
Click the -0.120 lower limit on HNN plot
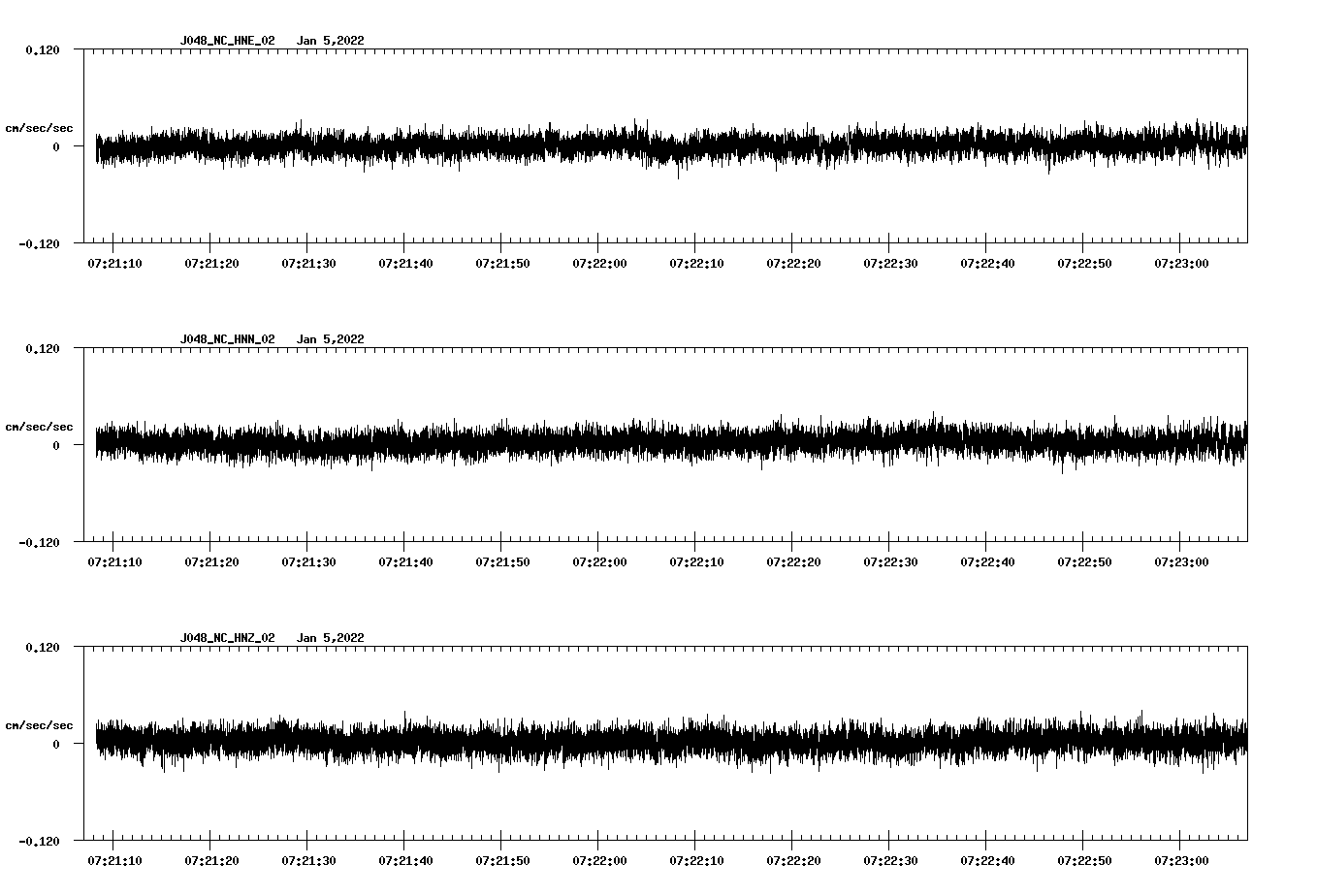pyautogui.click(x=39, y=542)
